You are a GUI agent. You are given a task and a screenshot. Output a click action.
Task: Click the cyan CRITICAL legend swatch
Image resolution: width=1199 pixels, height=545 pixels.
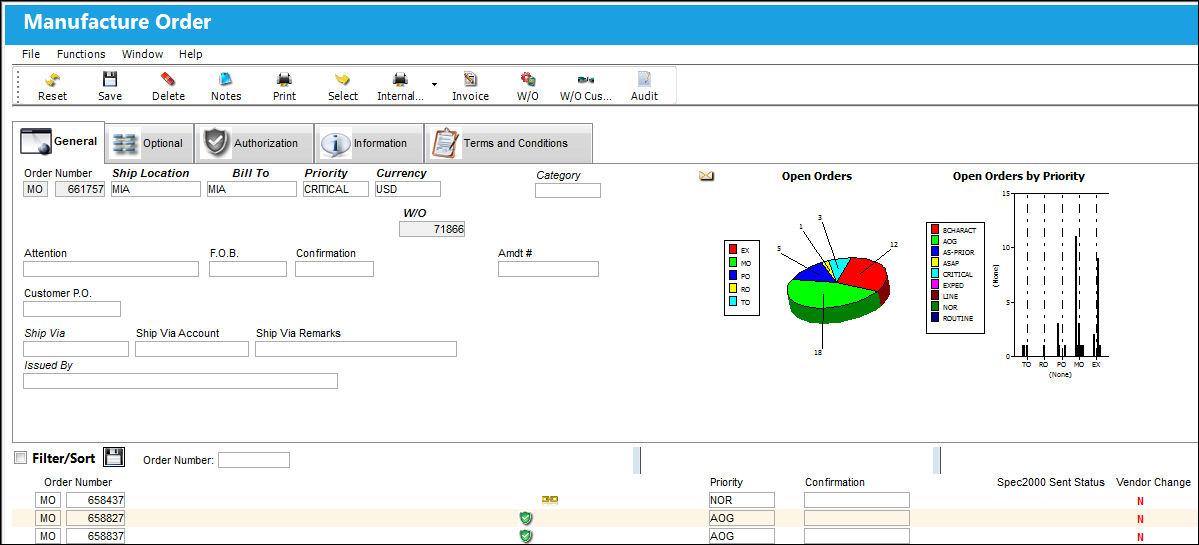pos(934,274)
